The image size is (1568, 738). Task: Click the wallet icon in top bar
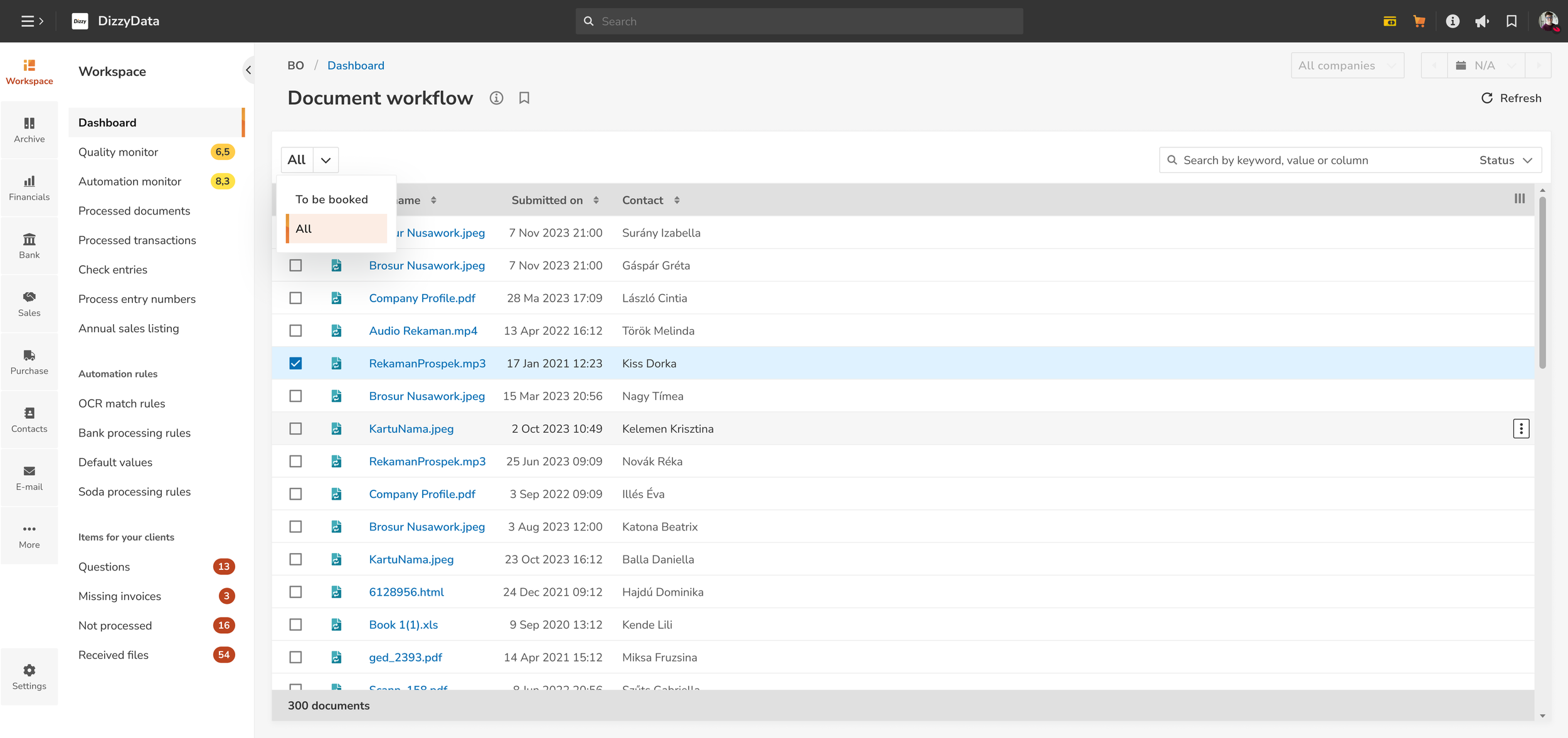[1389, 21]
